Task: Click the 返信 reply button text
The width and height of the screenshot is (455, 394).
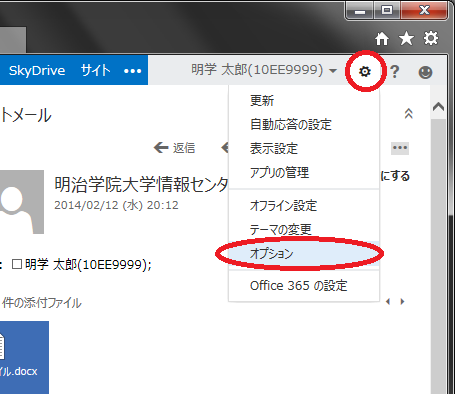Action: (x=184, y=148)
